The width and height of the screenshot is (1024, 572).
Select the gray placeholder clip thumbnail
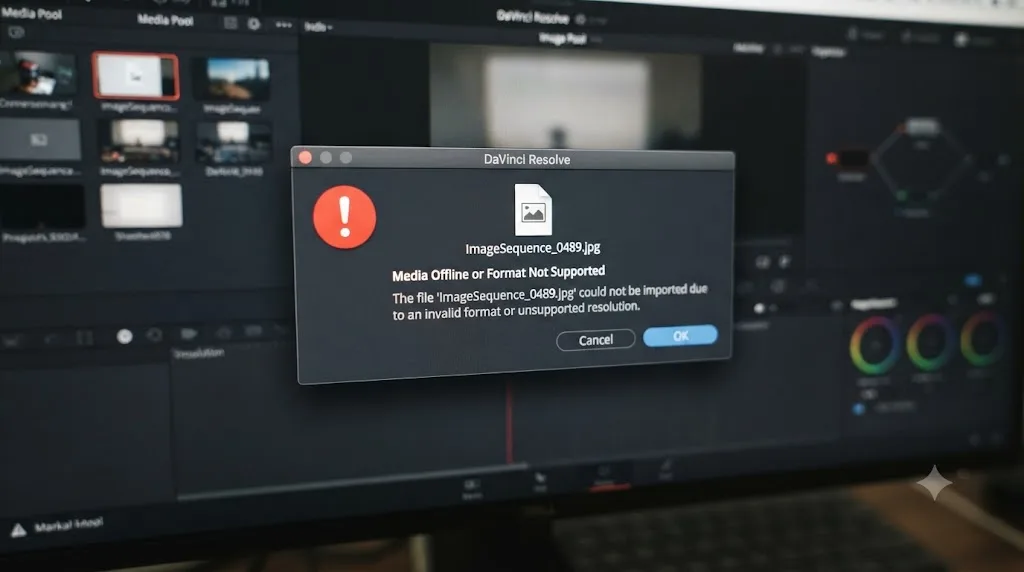(x=40, y=140)
